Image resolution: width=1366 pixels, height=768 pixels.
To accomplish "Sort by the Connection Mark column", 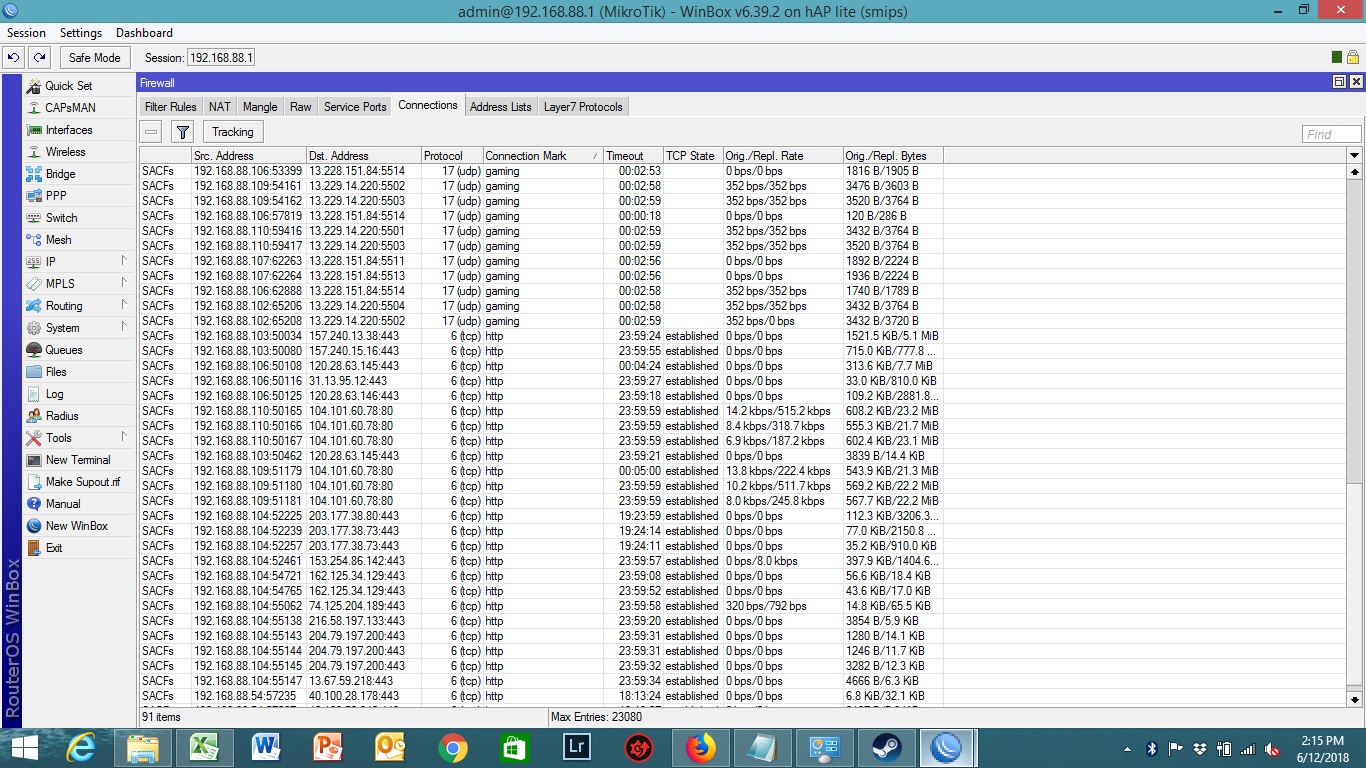I will [x=543, y=156].
